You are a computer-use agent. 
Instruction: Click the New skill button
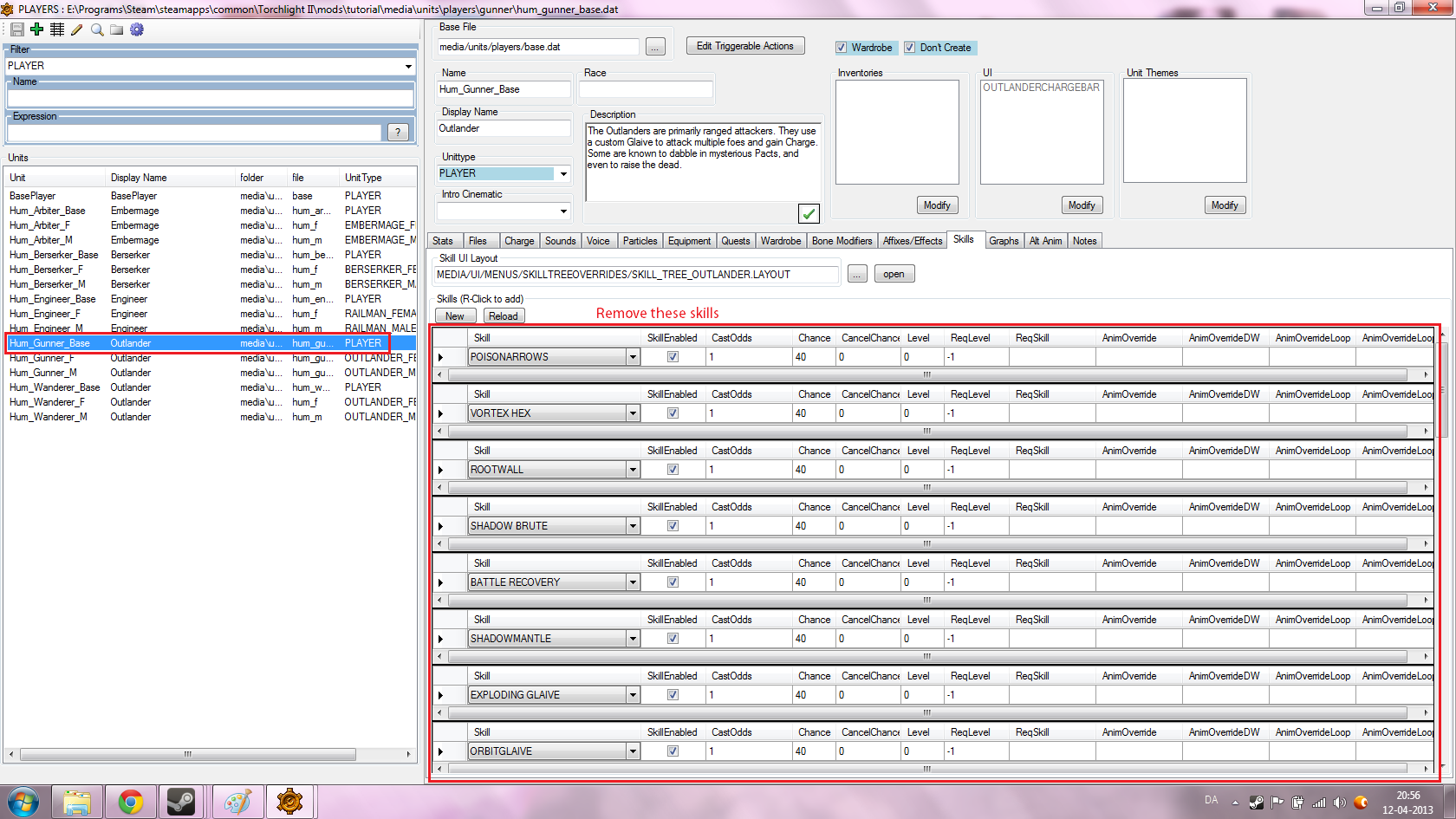click(x=455, y=316)
